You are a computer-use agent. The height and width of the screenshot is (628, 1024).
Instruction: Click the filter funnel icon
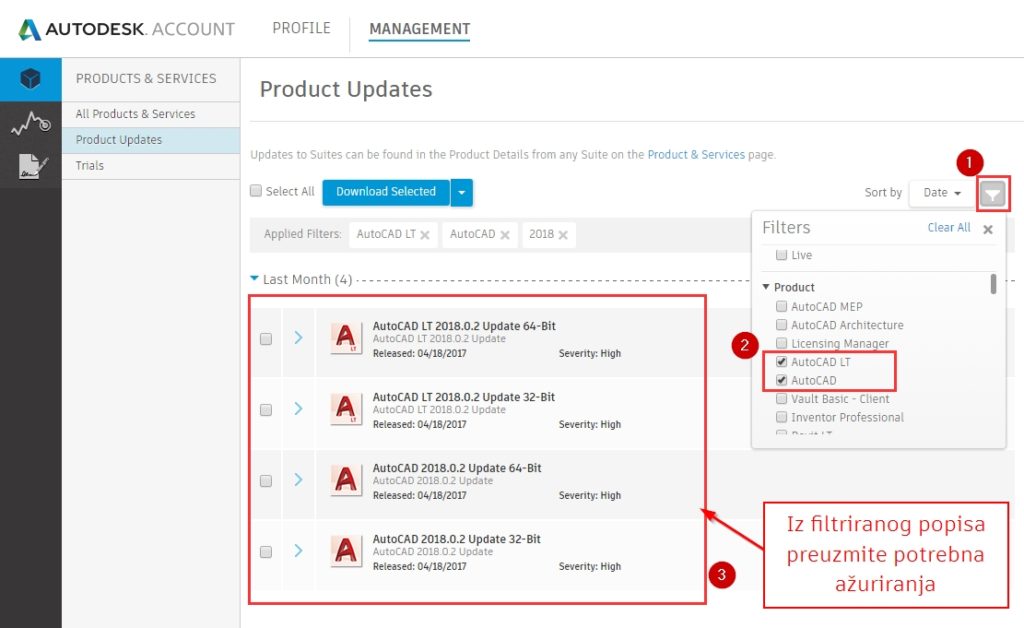[x=991, y=193]
